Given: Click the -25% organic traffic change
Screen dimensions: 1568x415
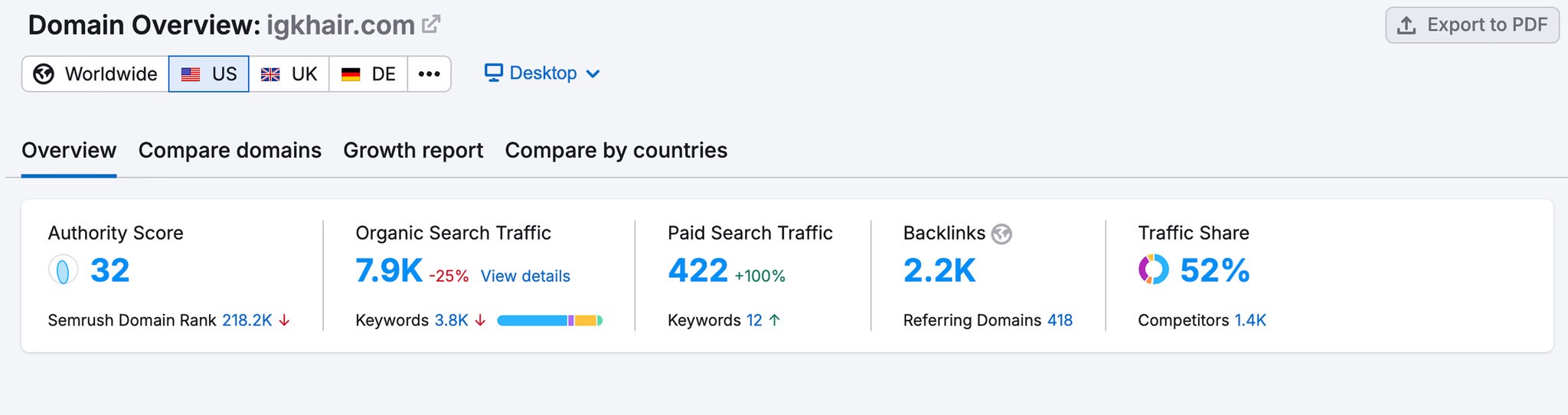Looking at the screenshot, I should tap(449, 276).
